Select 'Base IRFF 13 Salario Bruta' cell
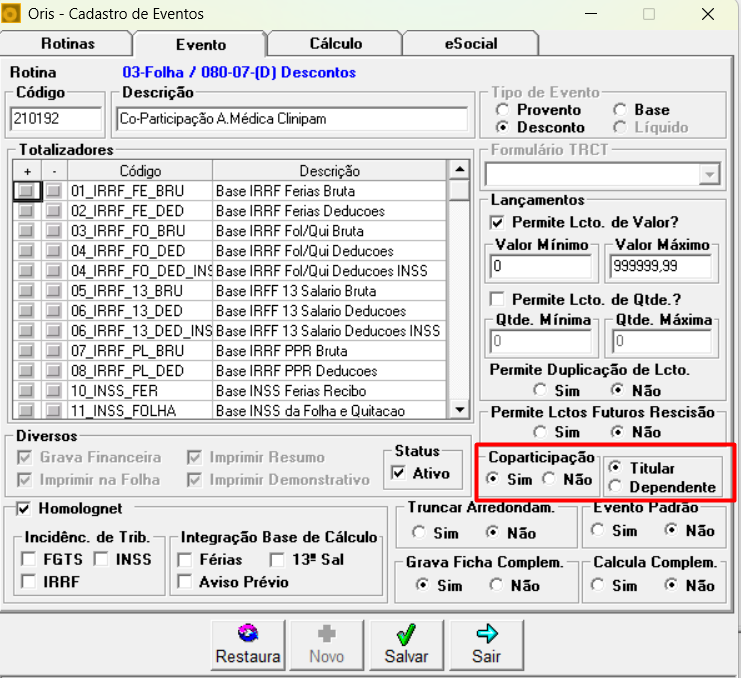Viewport: 741px width, 678px height. point(329,291)
